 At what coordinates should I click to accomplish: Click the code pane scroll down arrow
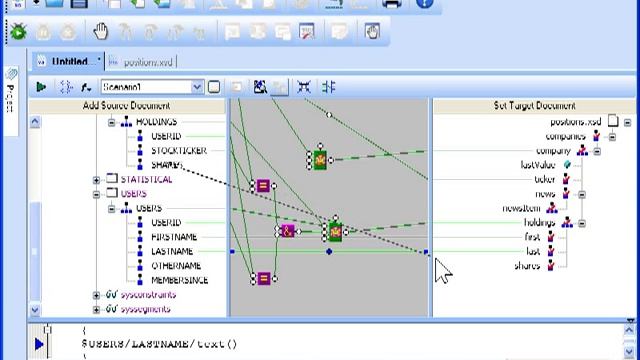(x=629, y=351)
